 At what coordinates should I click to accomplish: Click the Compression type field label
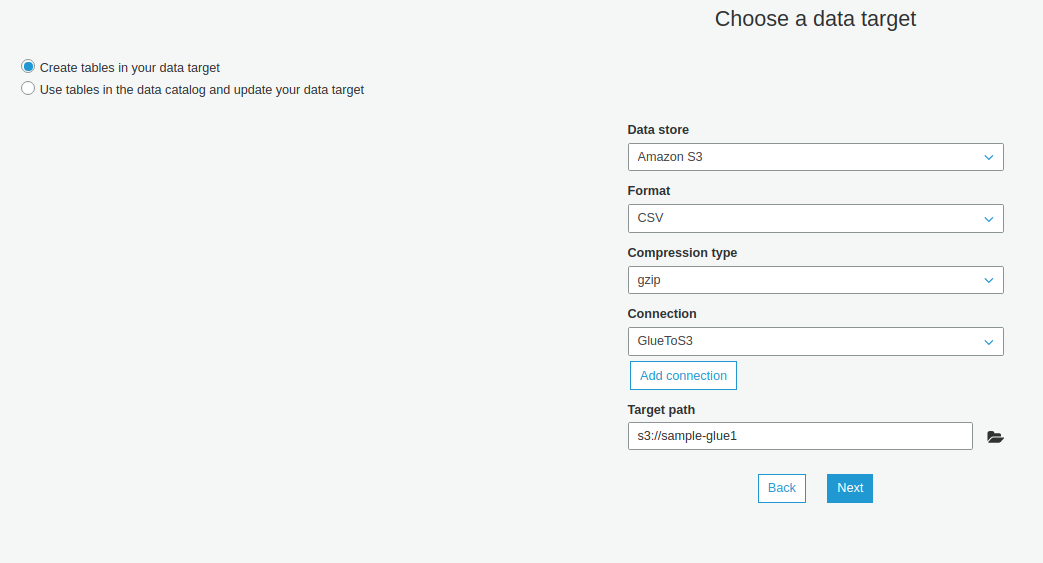point(682,253)
